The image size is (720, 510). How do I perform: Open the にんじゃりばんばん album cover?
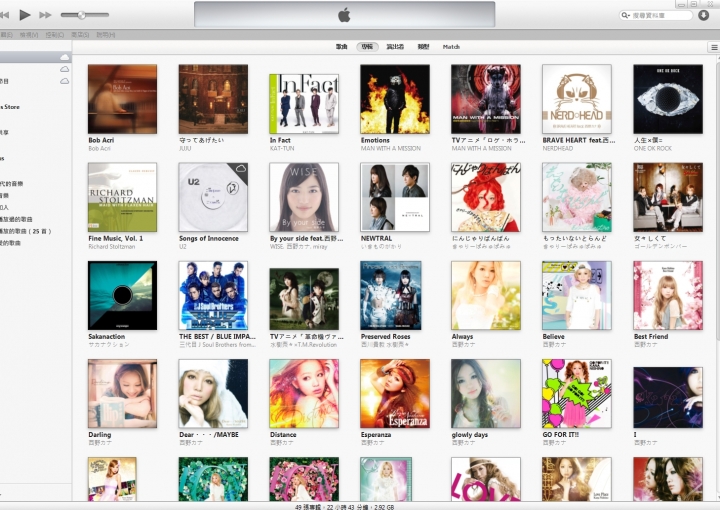tap(486, 197)
